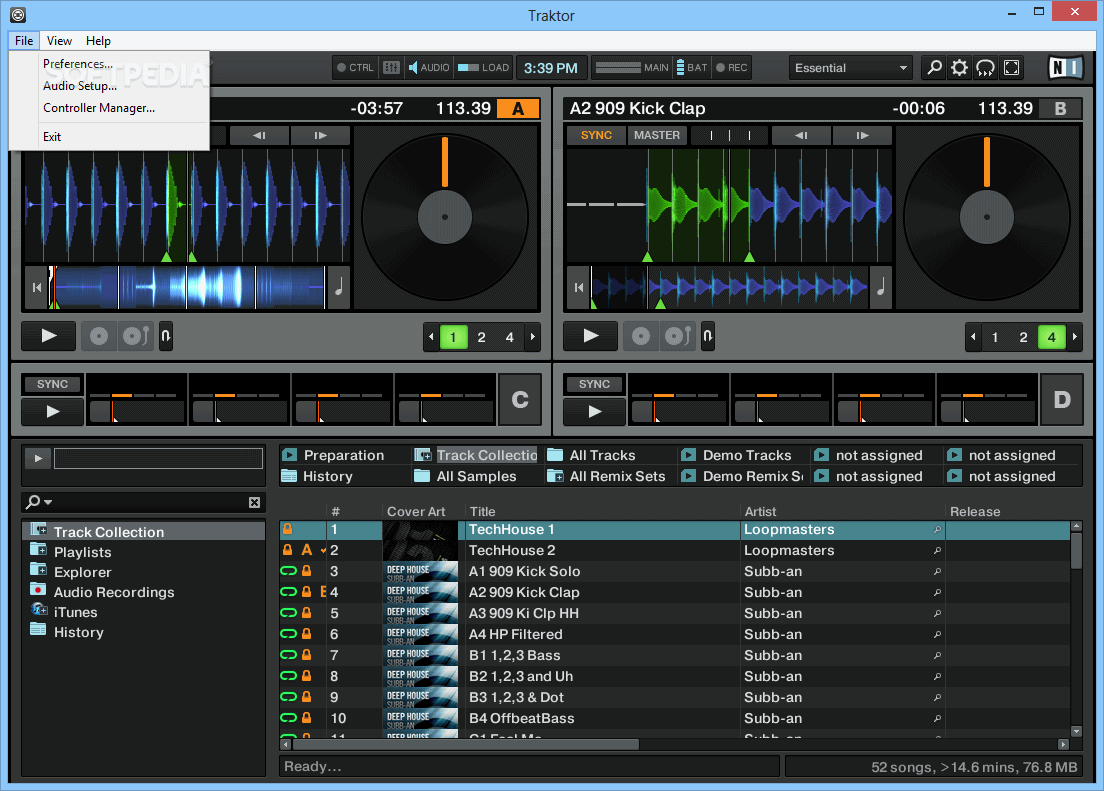Select Audio Recordings in browser tree
The width and height of the screenshot is (1104, 791).
point(114,592)
